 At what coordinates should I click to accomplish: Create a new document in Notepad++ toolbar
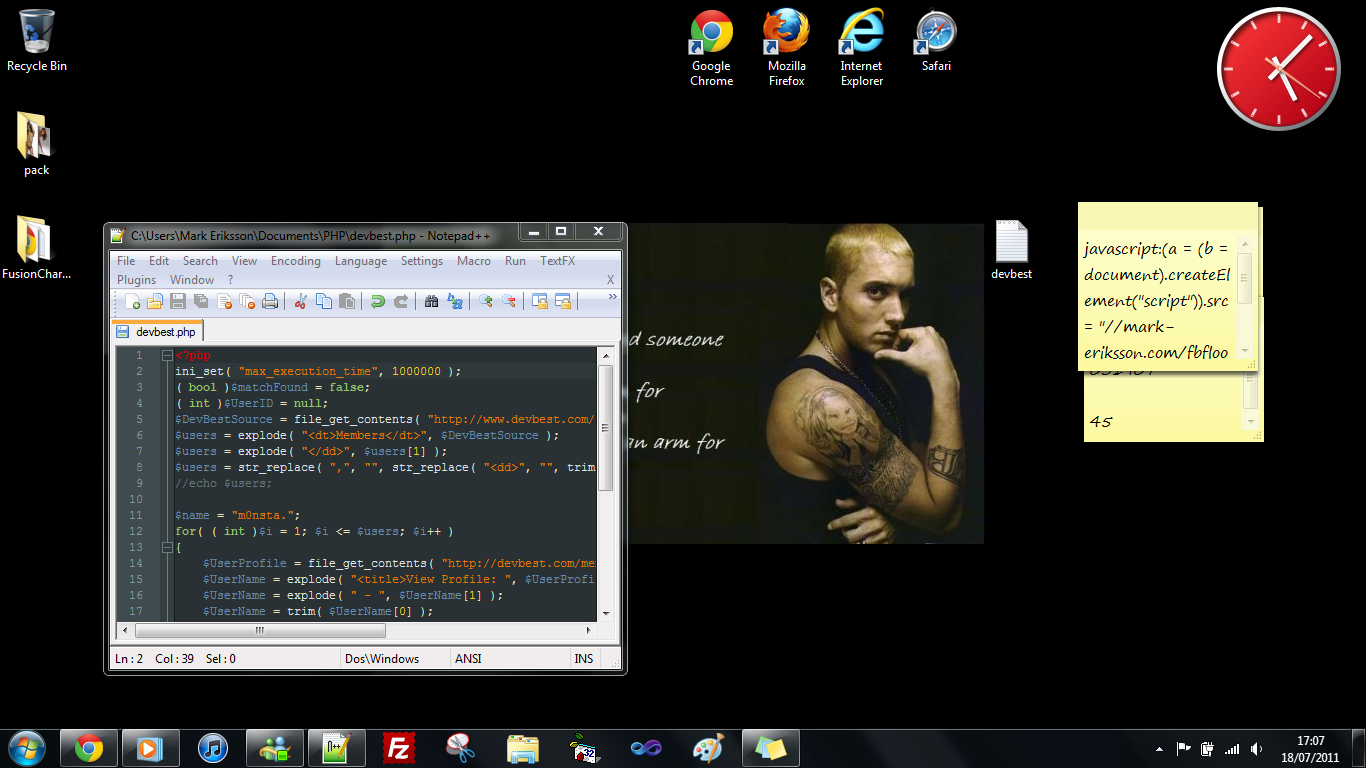(133, 301)
